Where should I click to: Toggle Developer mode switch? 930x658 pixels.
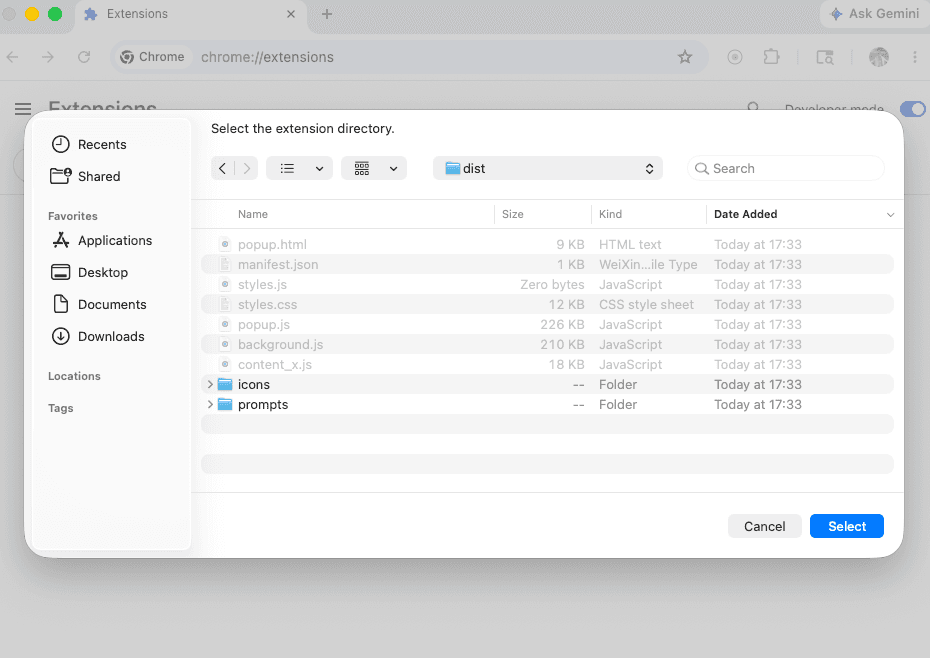[912, 109]
